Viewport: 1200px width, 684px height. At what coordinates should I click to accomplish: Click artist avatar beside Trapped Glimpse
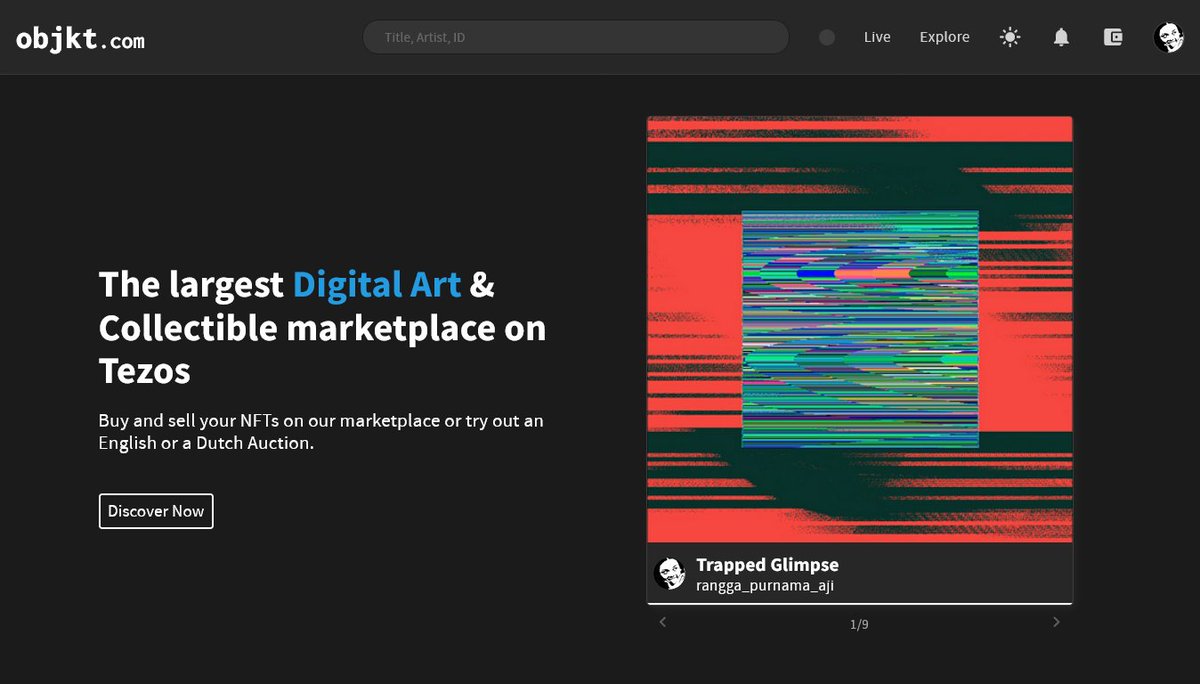click(x=669, y=574)
